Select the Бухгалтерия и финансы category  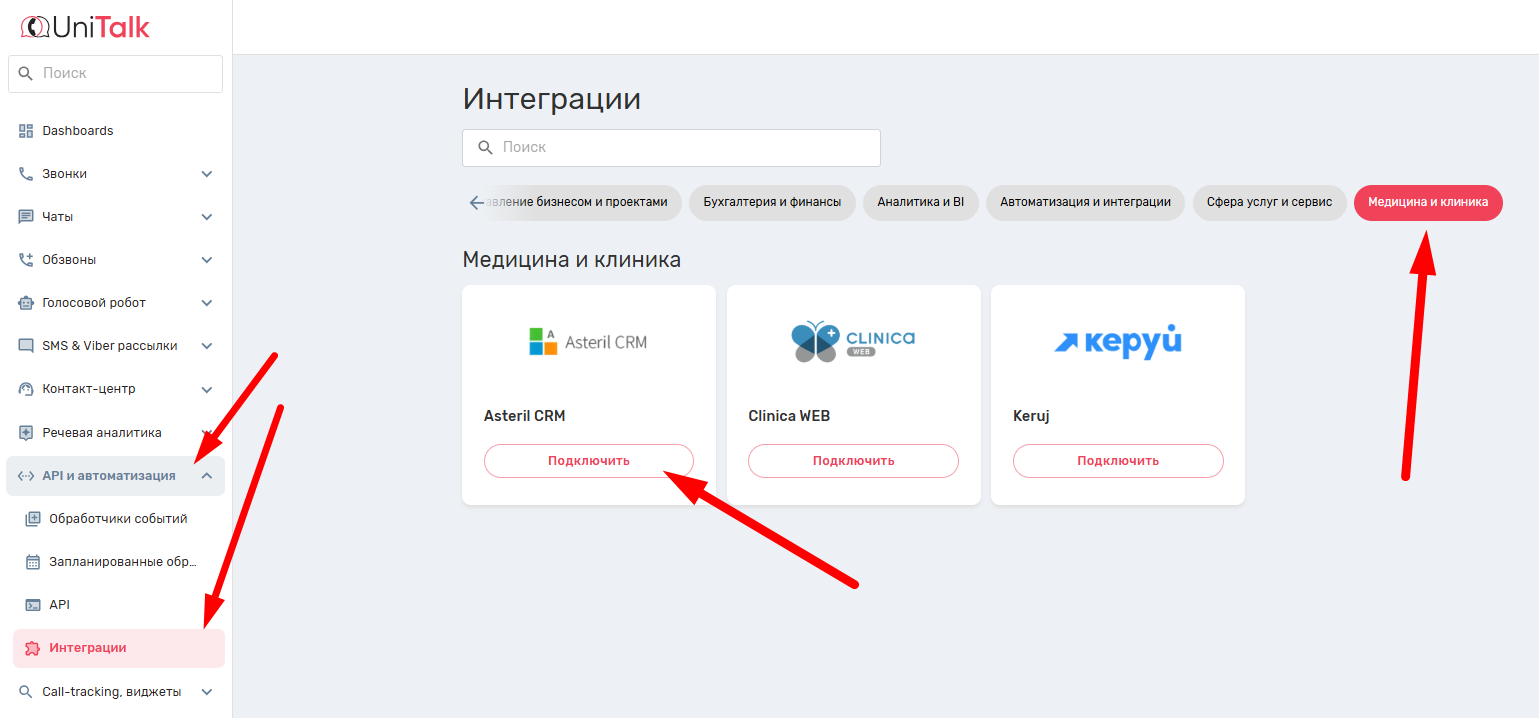click(x=771, y=202)
